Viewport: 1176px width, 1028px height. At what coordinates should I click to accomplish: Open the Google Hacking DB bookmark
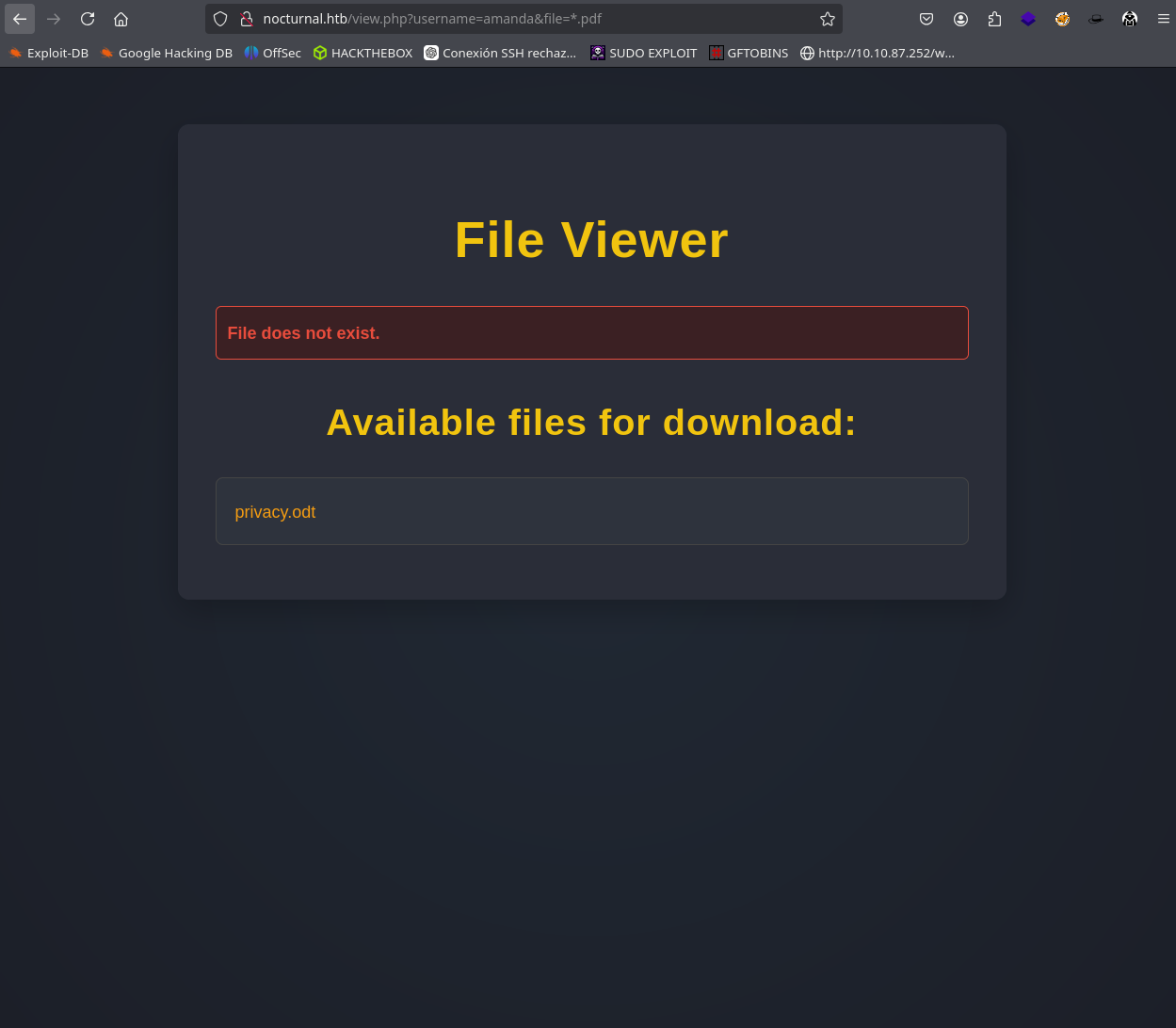click(x=167, y=53)
